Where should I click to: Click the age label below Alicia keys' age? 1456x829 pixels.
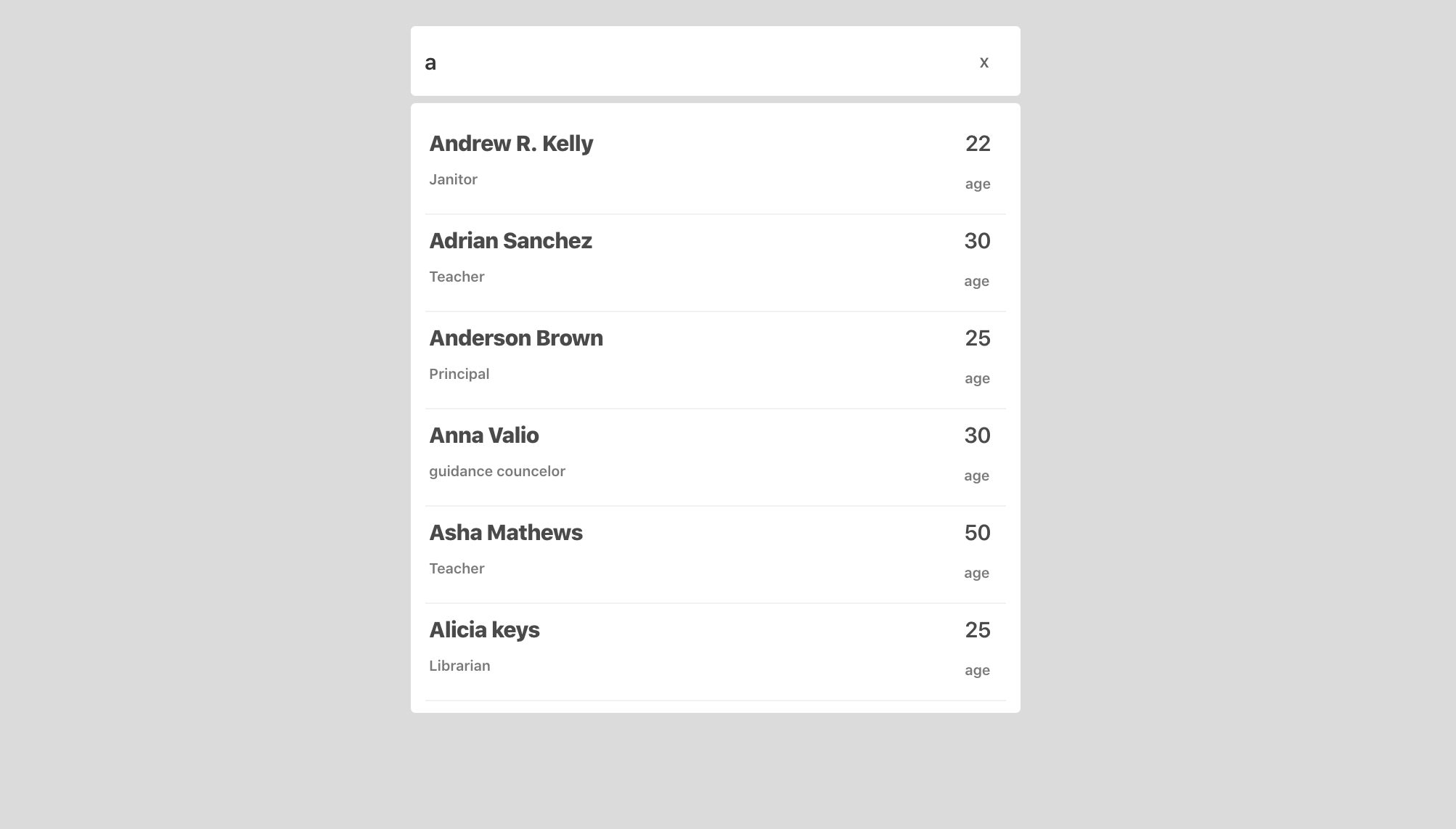tap(976, 670)
